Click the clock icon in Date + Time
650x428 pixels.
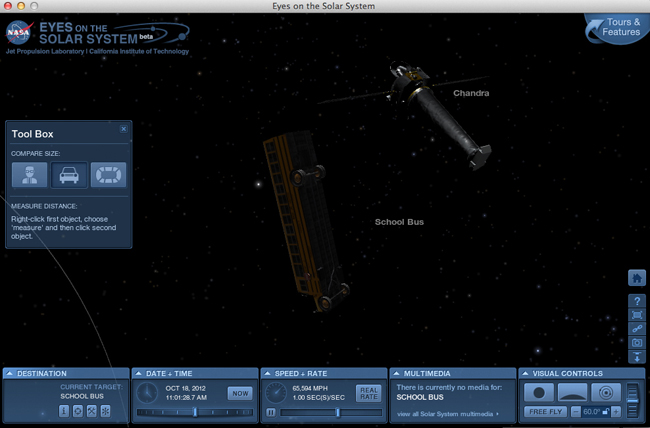coord(147,392)
